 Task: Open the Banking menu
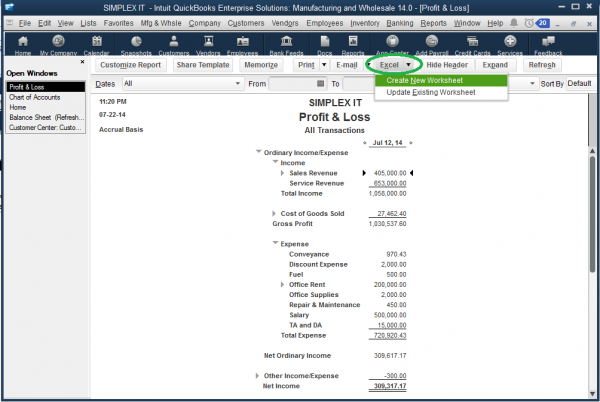[x=400, y=23]
